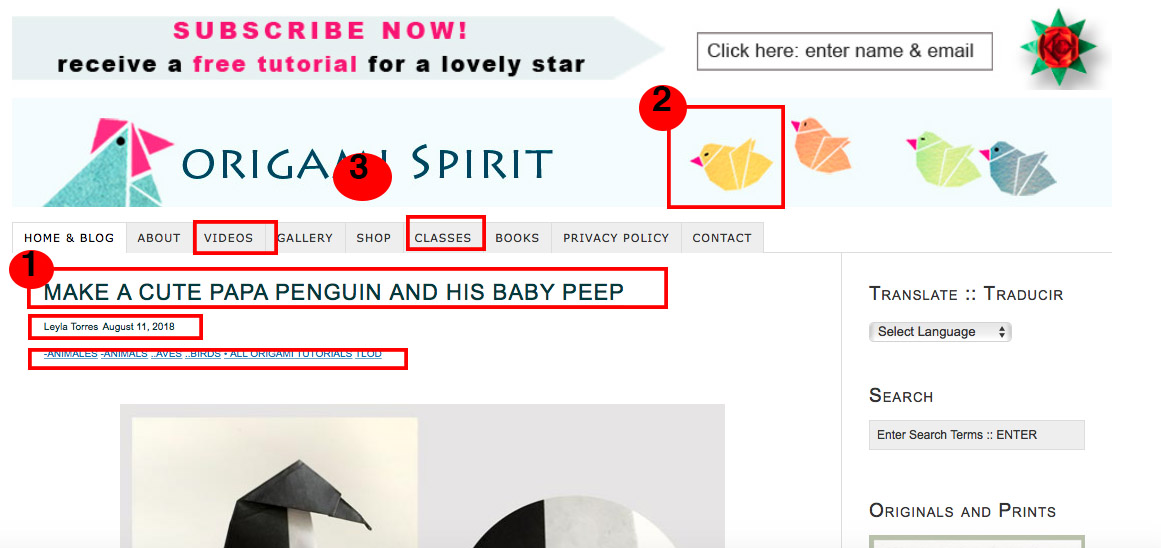The width and height of the screenshot is (1161, 548).
Task: Open the Select Language dropdown
Action: click(x=940, y=332)
